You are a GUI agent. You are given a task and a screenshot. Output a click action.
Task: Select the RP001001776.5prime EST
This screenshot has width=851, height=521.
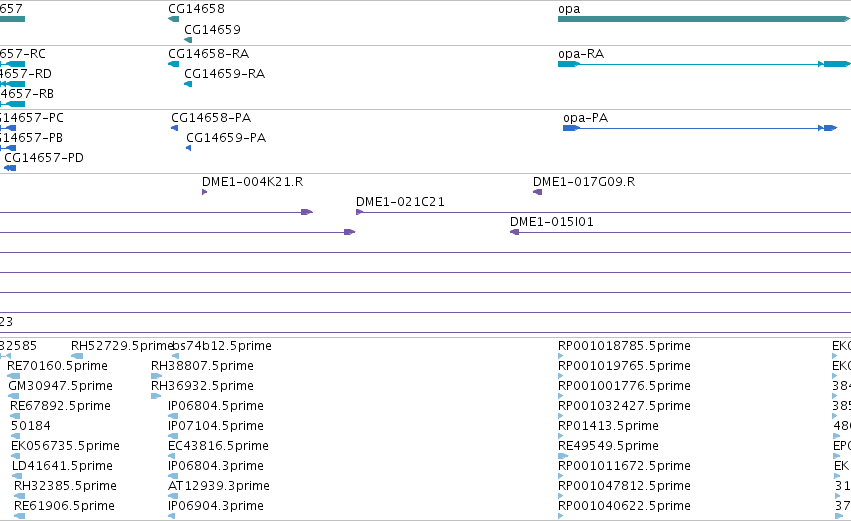click(624, 386)
